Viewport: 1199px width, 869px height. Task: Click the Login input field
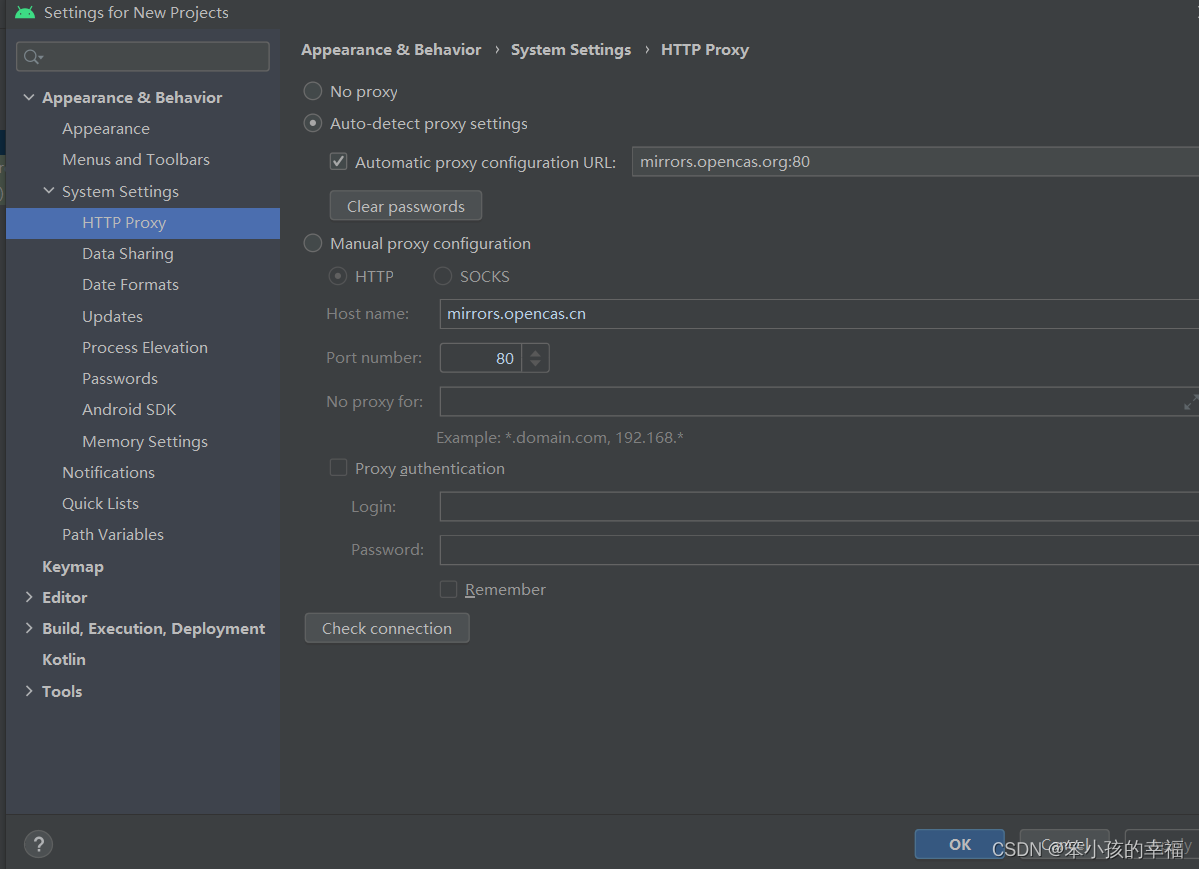tap(819, 506)
